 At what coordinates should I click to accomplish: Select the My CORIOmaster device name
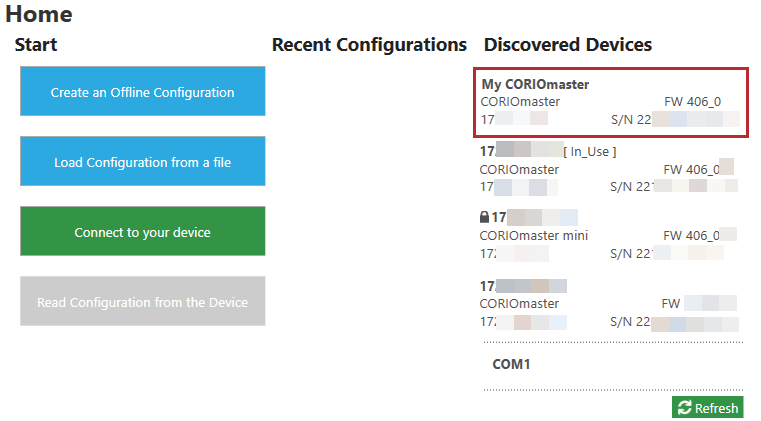pyautogui.click(x=535, y=84)
